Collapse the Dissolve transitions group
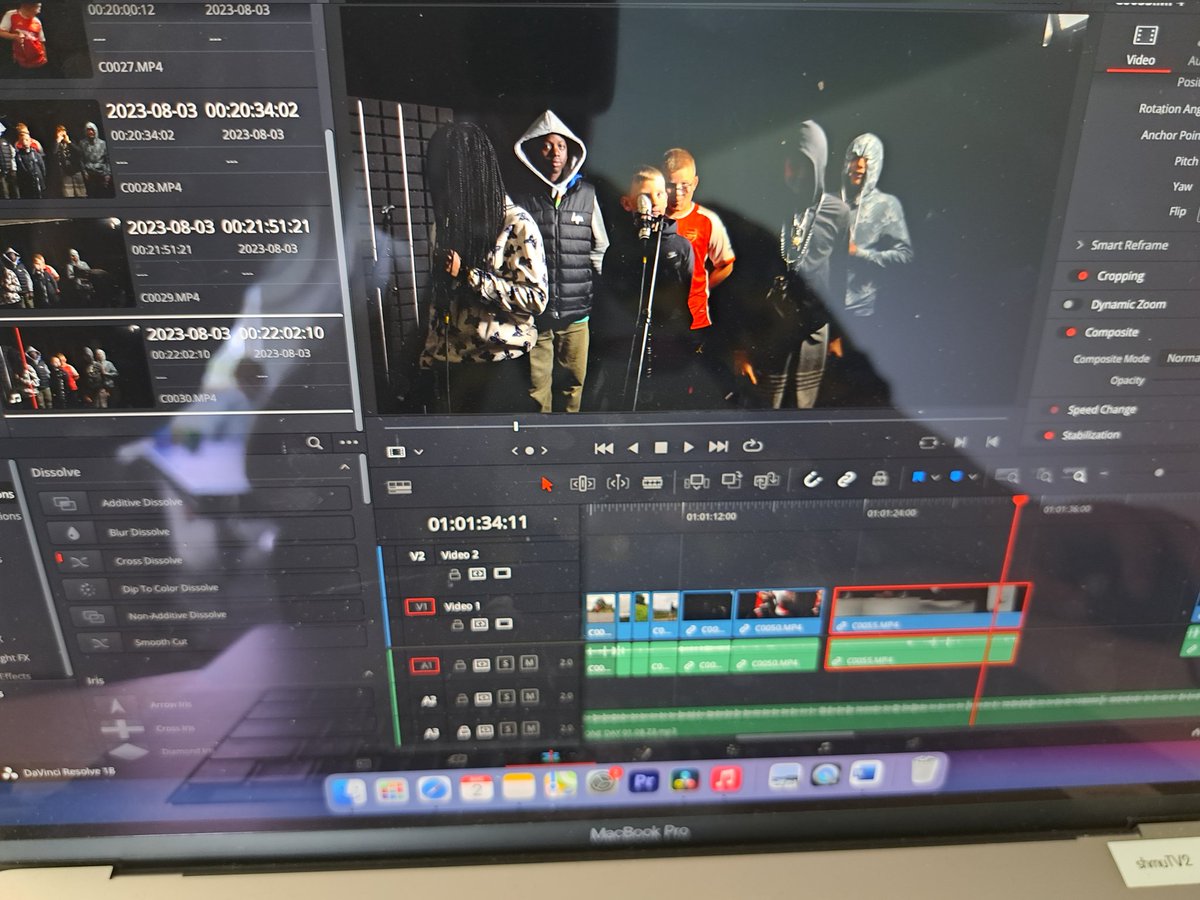Image resolution: width=1200 pixels, height=900 pixels. tap(345, 468)
